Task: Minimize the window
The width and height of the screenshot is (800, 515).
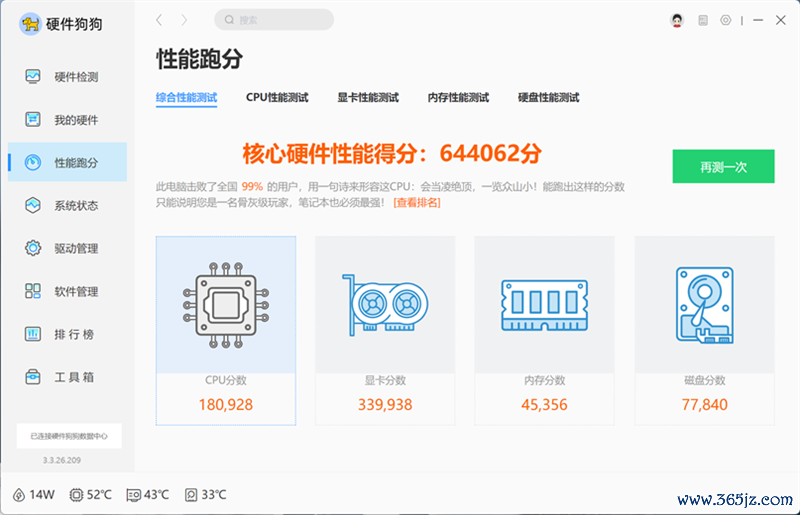Action: tap(758, 20)
